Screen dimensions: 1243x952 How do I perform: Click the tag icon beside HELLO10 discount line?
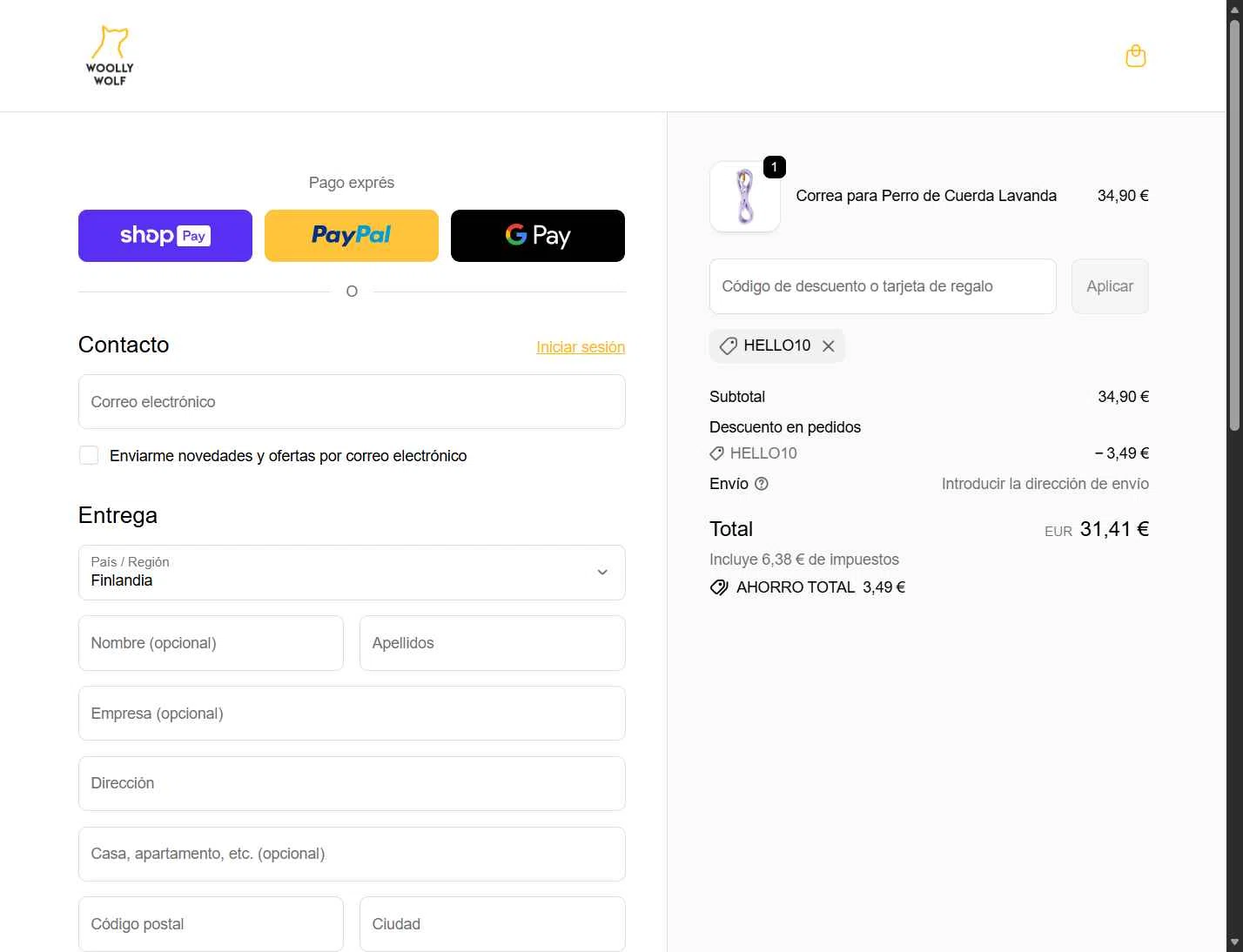[x=716, y=453]
